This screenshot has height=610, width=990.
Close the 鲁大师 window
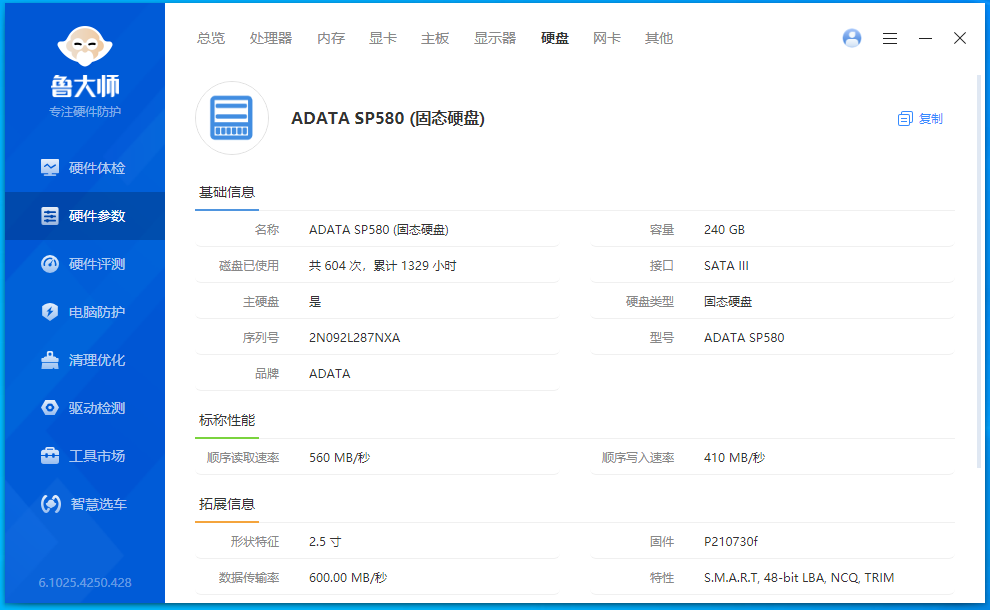pos(960,39)
